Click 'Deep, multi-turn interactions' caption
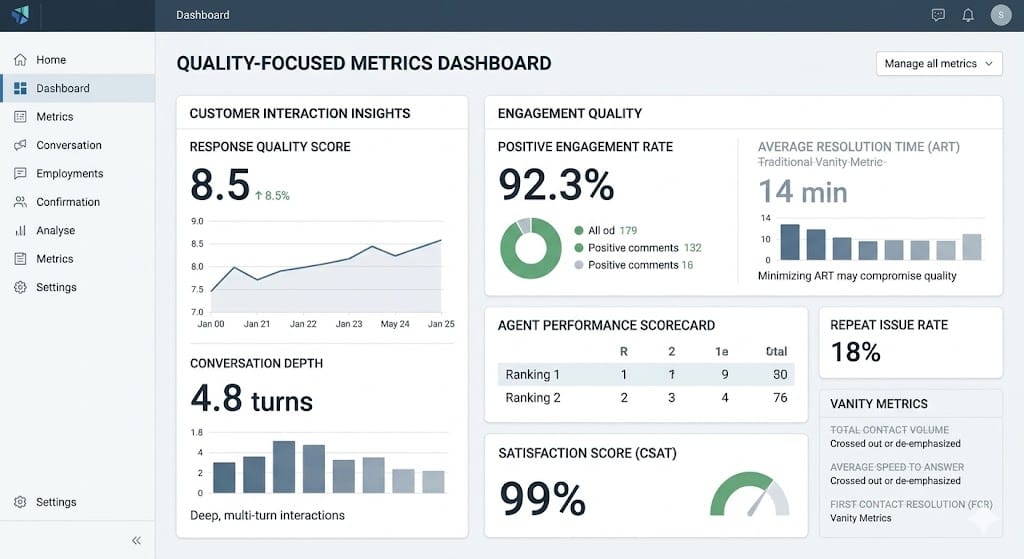 tap(267, 515)
